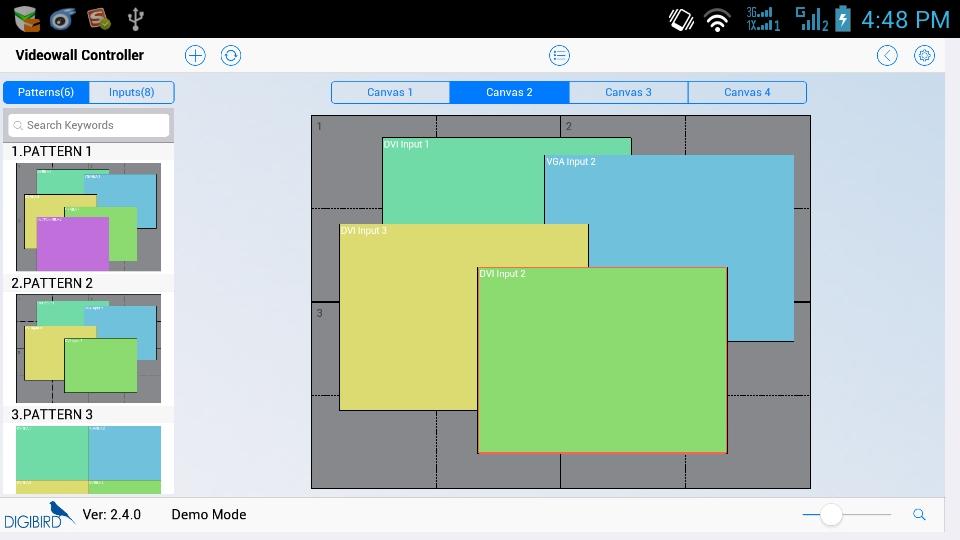Select the PATTERN 2 thumbnail

[x=88, y=348]
